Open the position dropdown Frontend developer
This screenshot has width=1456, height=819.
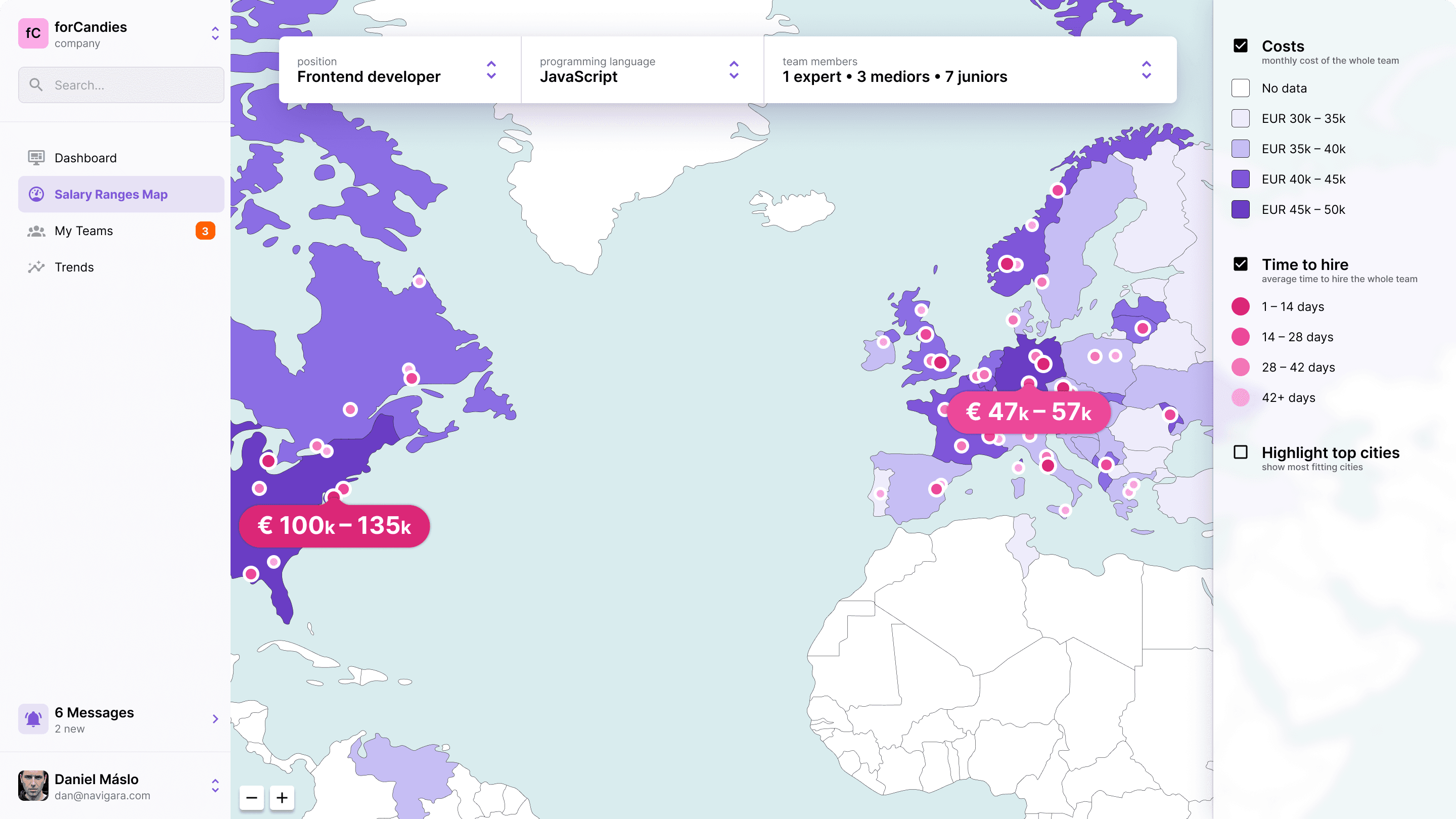(399, 70)
